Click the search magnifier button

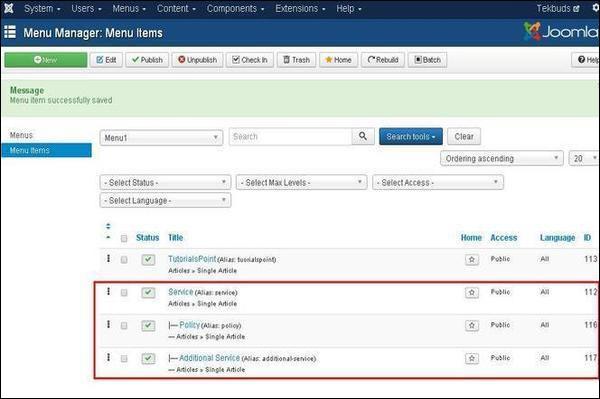click(x=363, y=136)
